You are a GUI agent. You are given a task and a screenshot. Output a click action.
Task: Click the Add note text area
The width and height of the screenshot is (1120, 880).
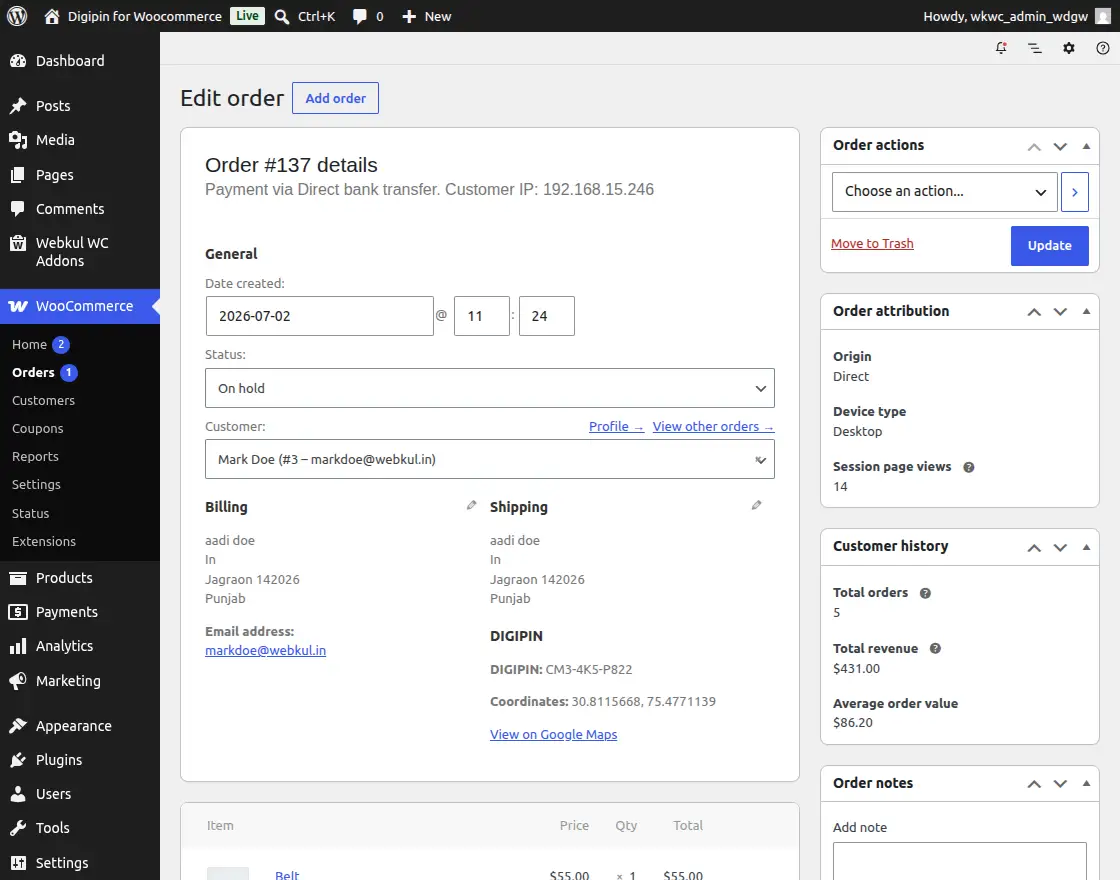(959, 861)
